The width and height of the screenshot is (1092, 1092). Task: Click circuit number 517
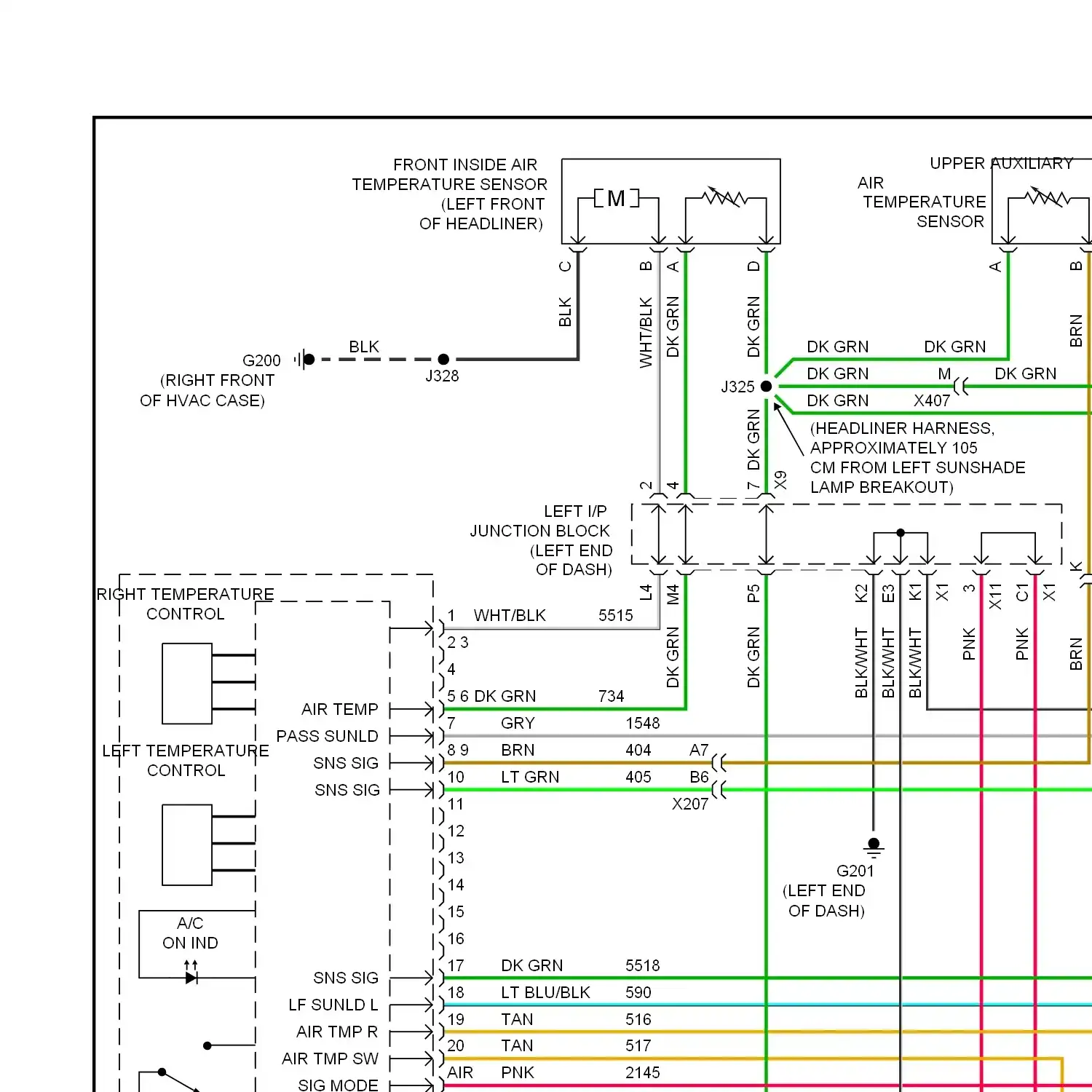pos(638,1045)
